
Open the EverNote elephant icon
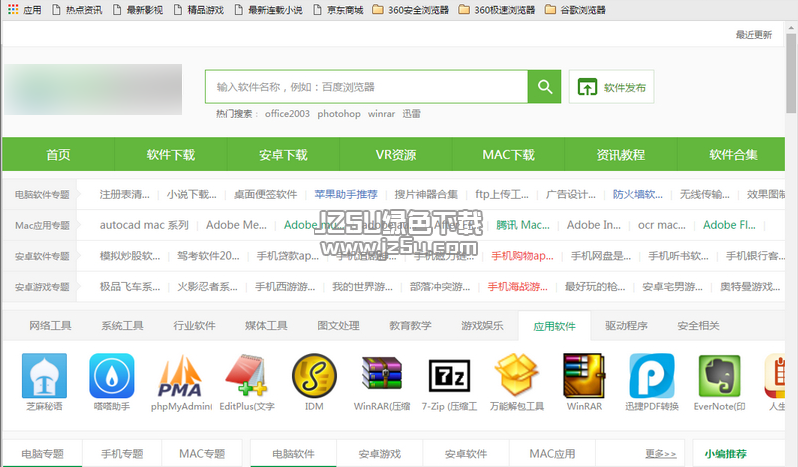click(x=719, y=376)
